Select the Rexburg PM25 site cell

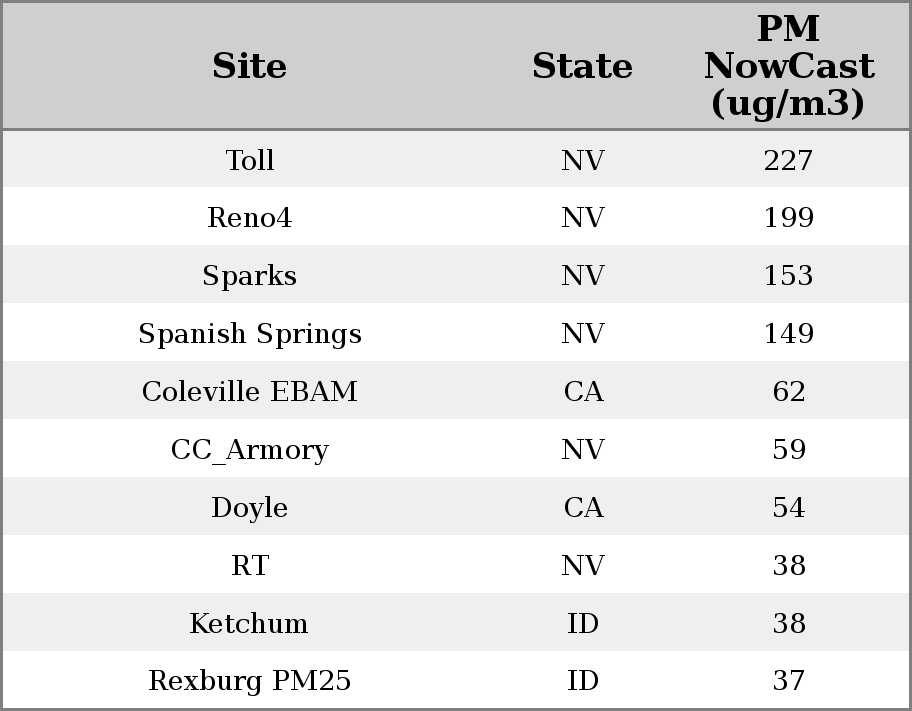coord(250,681)
